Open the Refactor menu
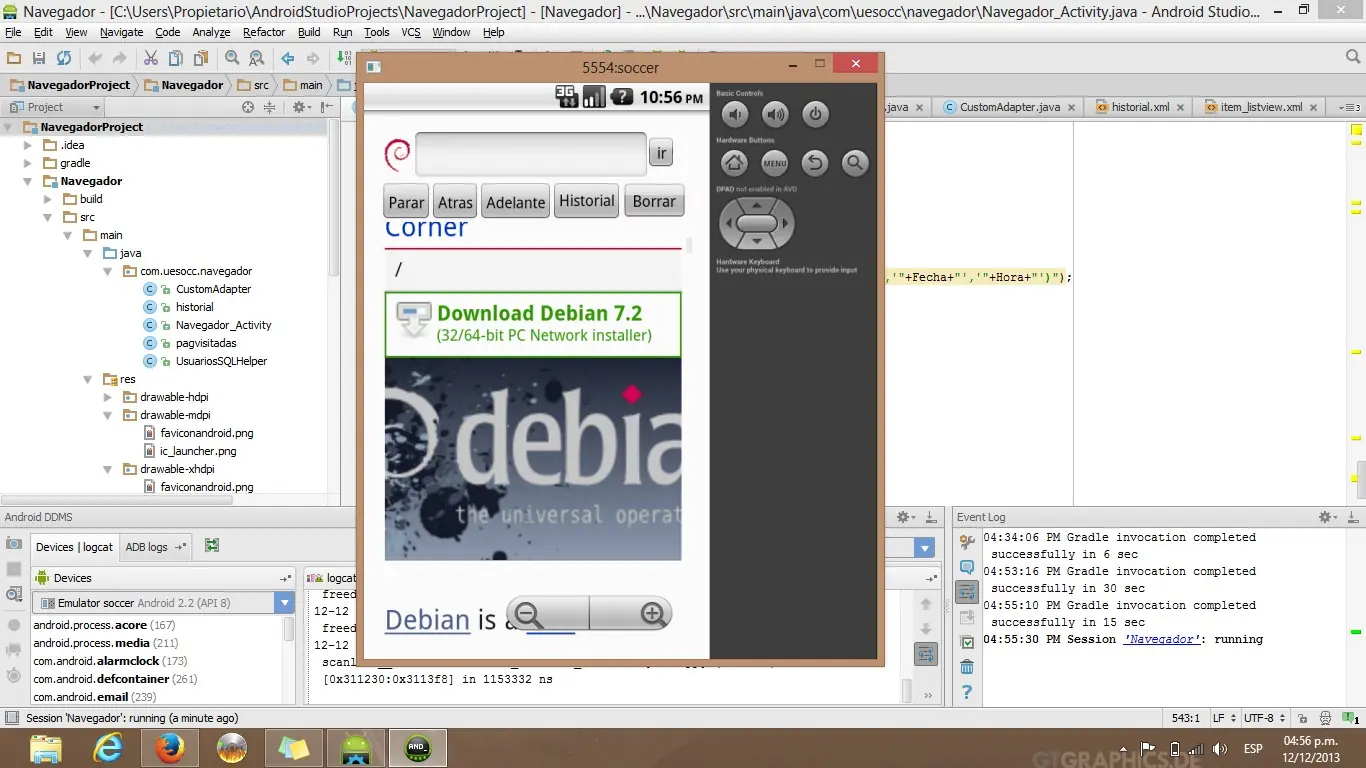1366x768 pixels. point(264,32)
